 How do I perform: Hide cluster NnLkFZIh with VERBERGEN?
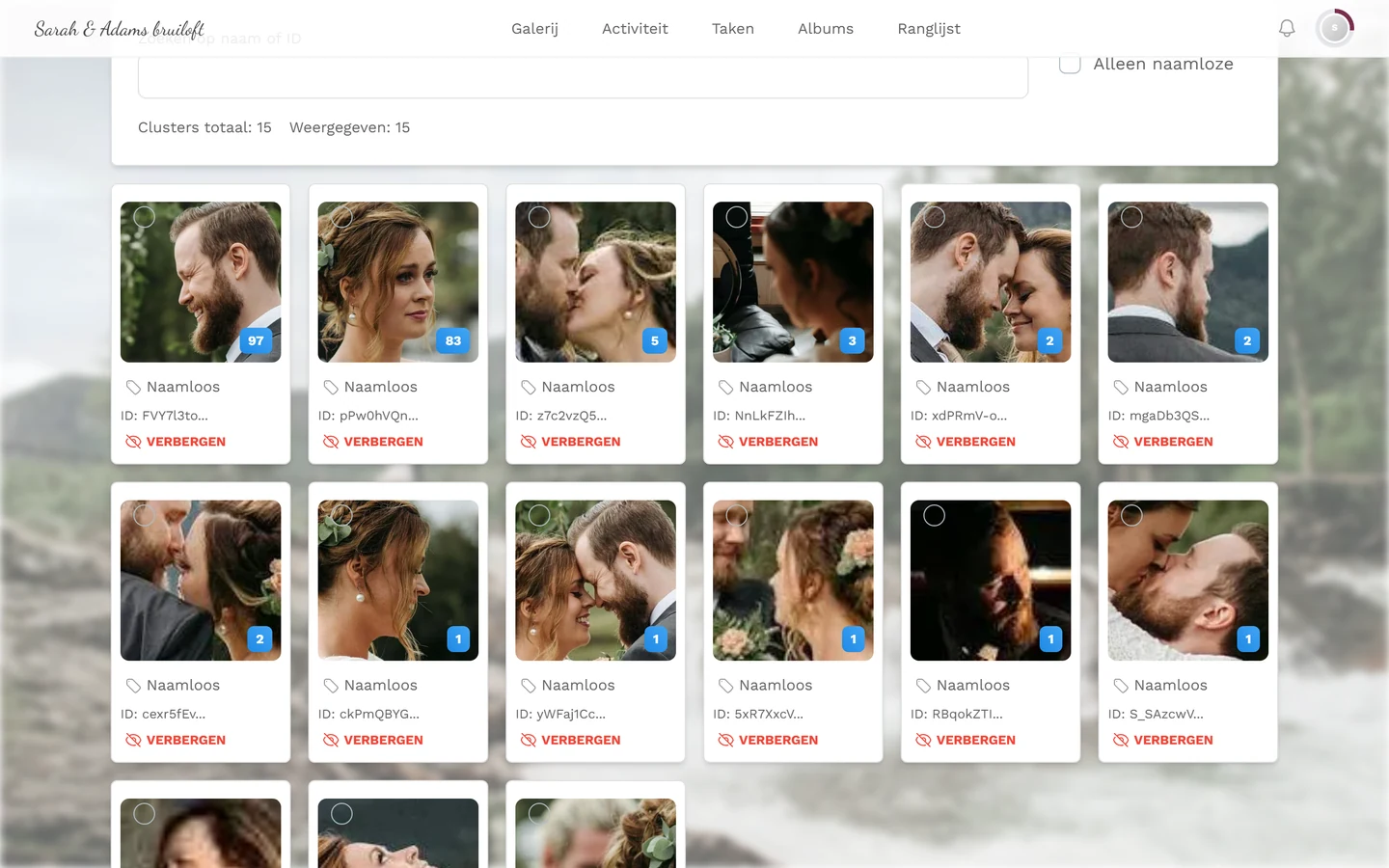click(x=768, y=442)
